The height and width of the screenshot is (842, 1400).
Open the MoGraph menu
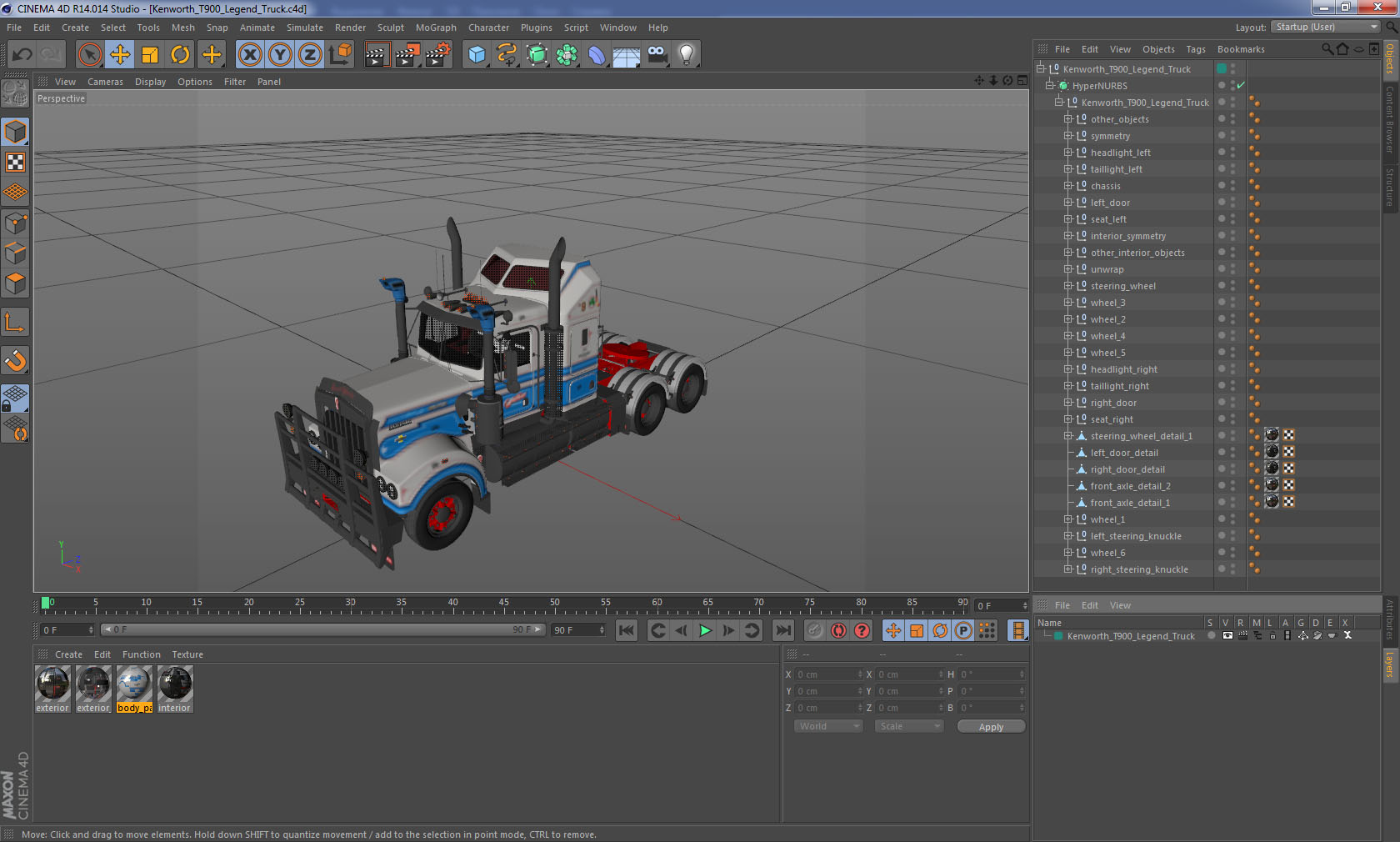(436, 28)
